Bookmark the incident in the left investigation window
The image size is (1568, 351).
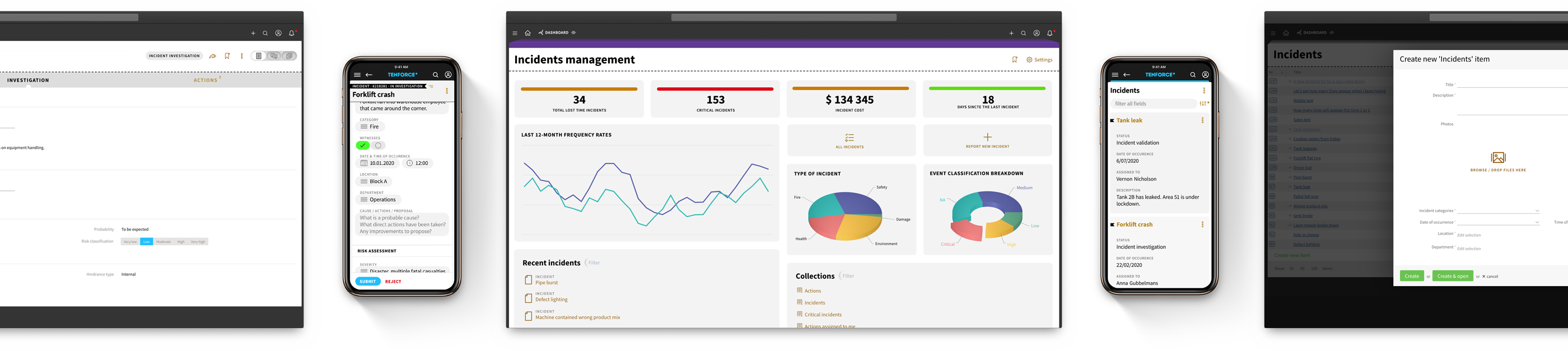(227, 56)
